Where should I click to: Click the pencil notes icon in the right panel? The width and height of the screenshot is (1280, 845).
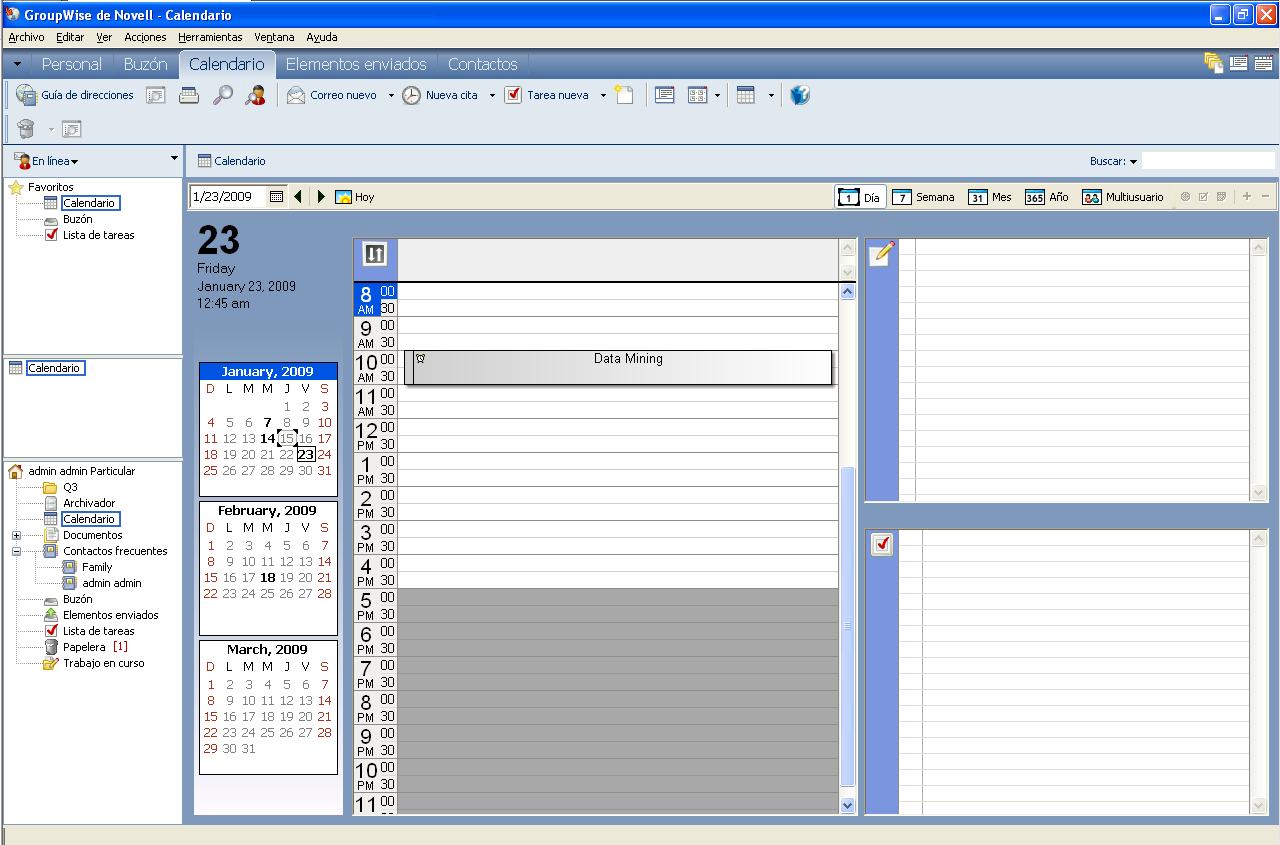[x=881, y=254]
